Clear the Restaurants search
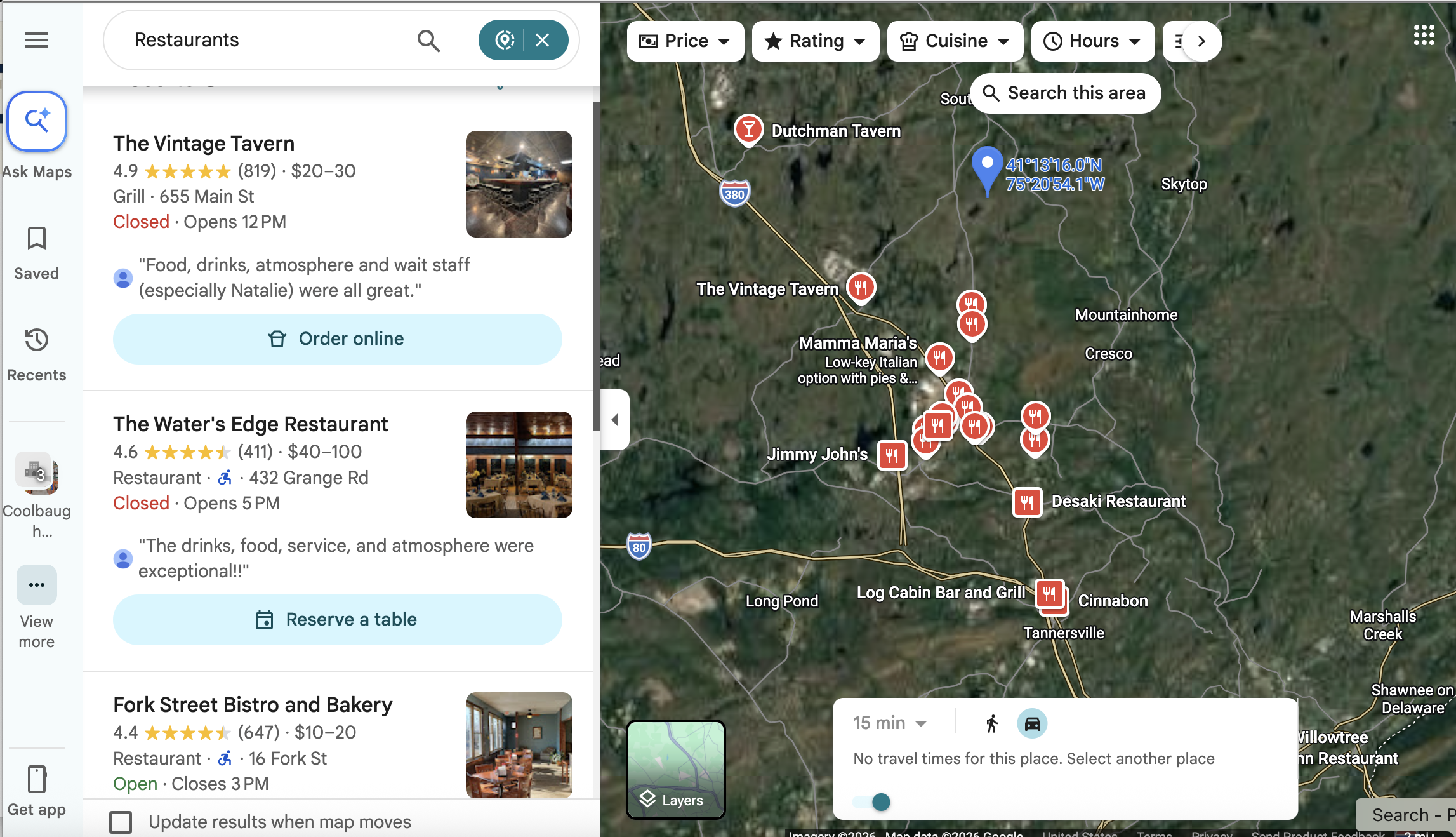The height and width of the screenshot is (837, 1456). coord(543,41)
